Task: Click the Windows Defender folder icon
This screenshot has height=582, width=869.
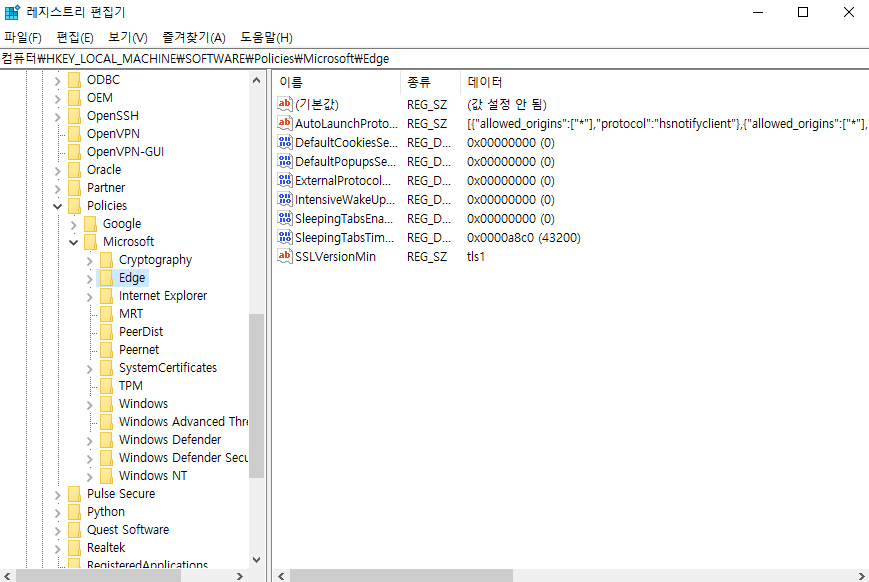Action: tap(106, 440)
